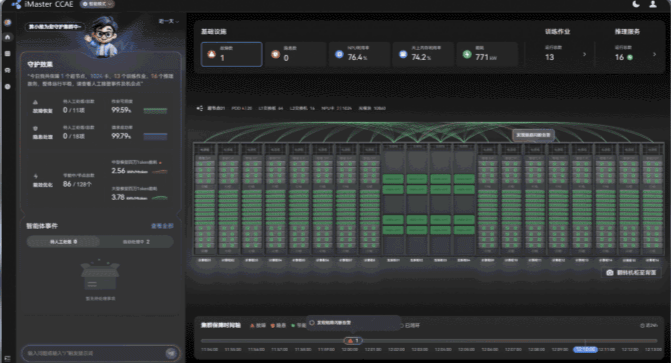The width and height of the screenshot is (671, 363).
Task: Click the fault triangle icon in 守护效果
Action: coord(35,102)
